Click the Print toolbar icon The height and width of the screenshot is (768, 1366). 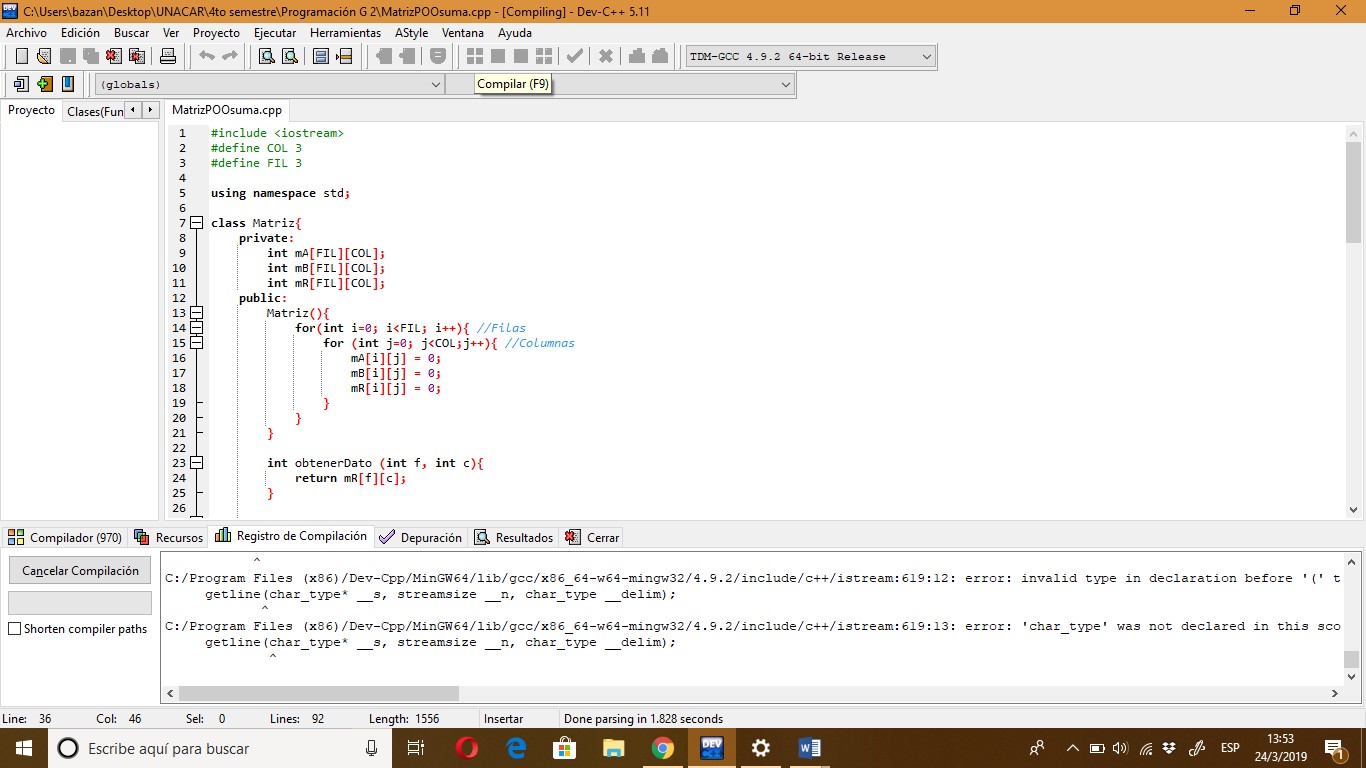(168, 56)
